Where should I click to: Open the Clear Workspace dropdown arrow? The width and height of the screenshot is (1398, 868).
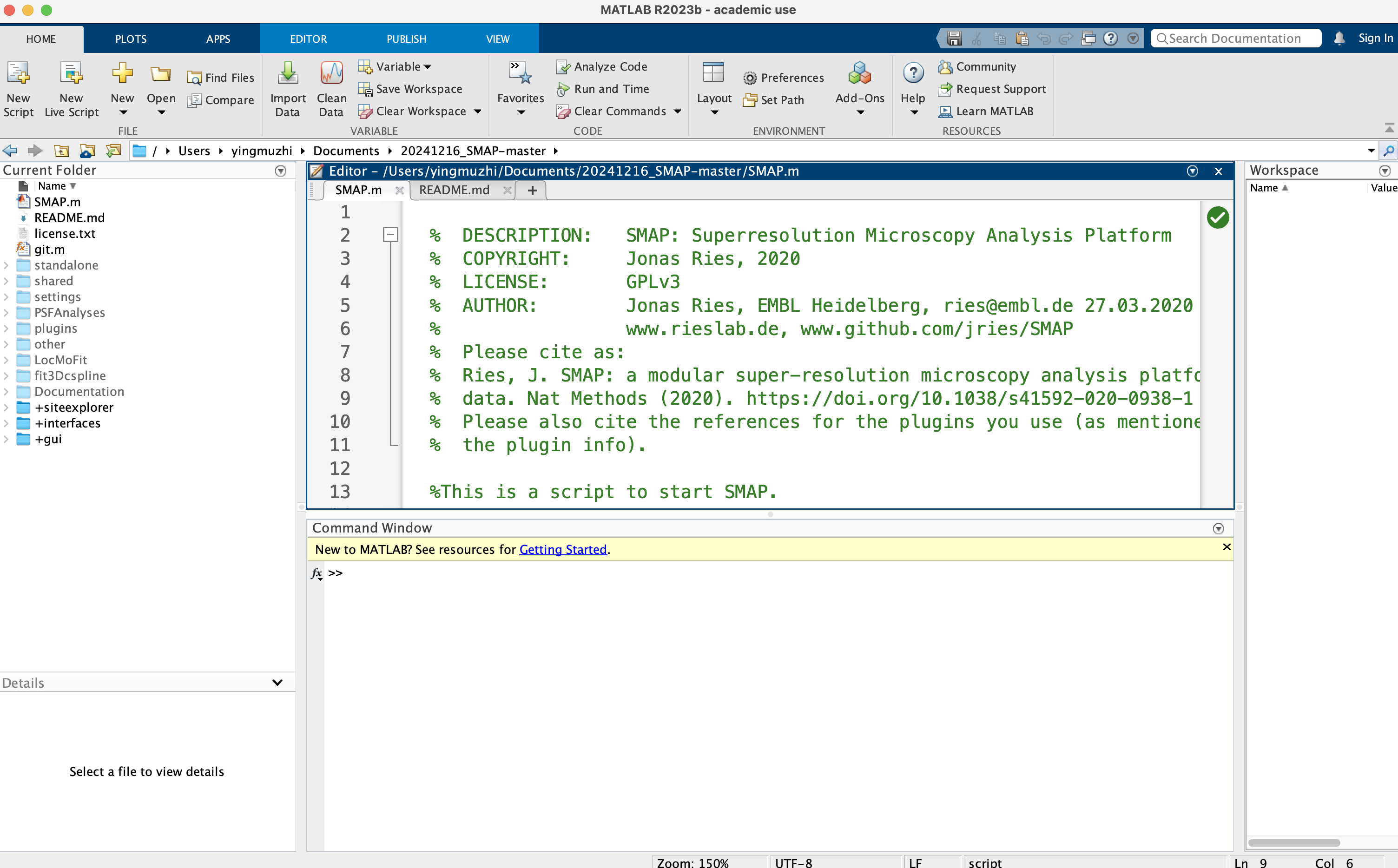(x=478, y=112)
